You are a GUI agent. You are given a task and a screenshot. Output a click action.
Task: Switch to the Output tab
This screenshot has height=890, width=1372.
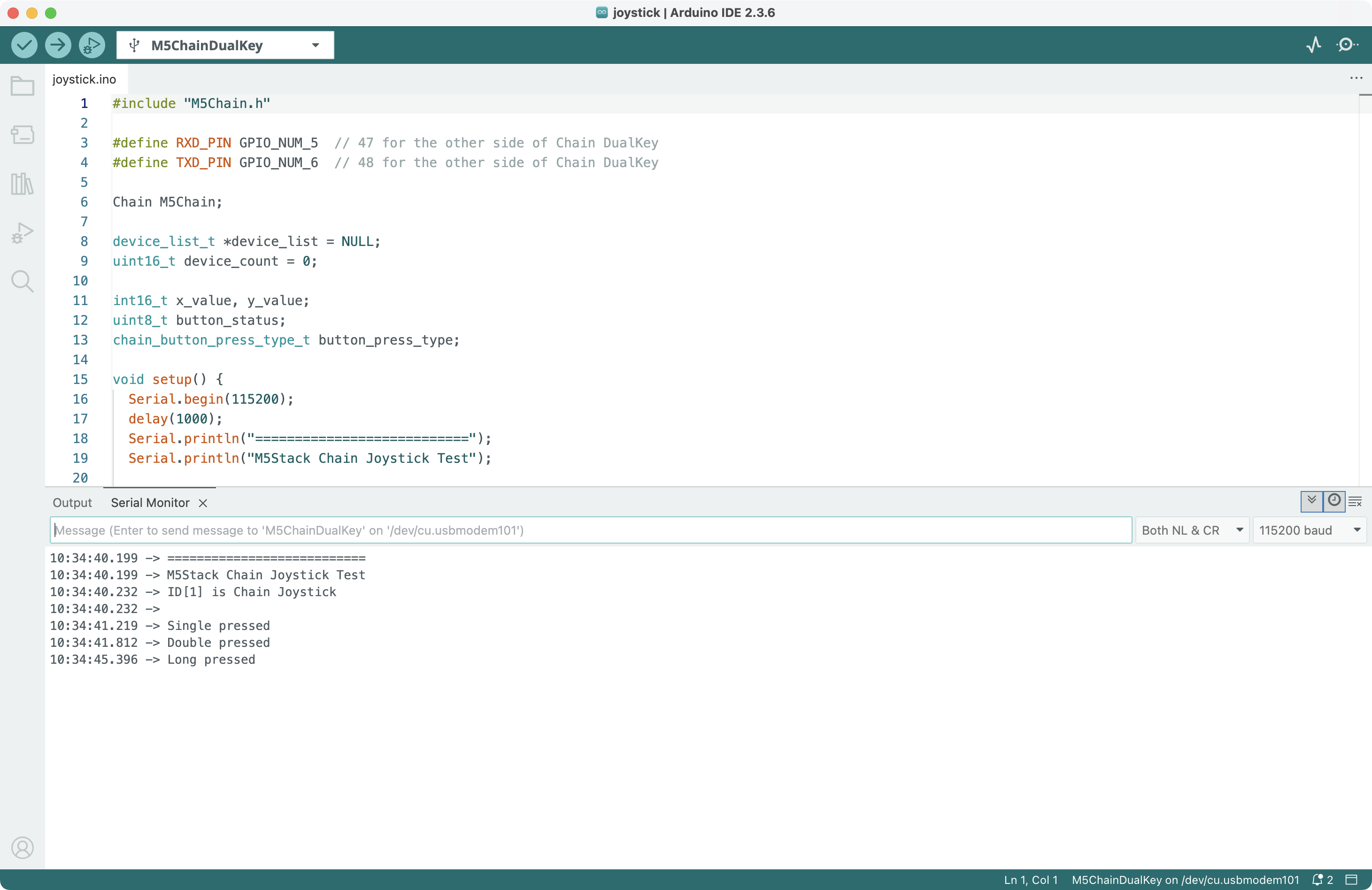coord(72,503)
